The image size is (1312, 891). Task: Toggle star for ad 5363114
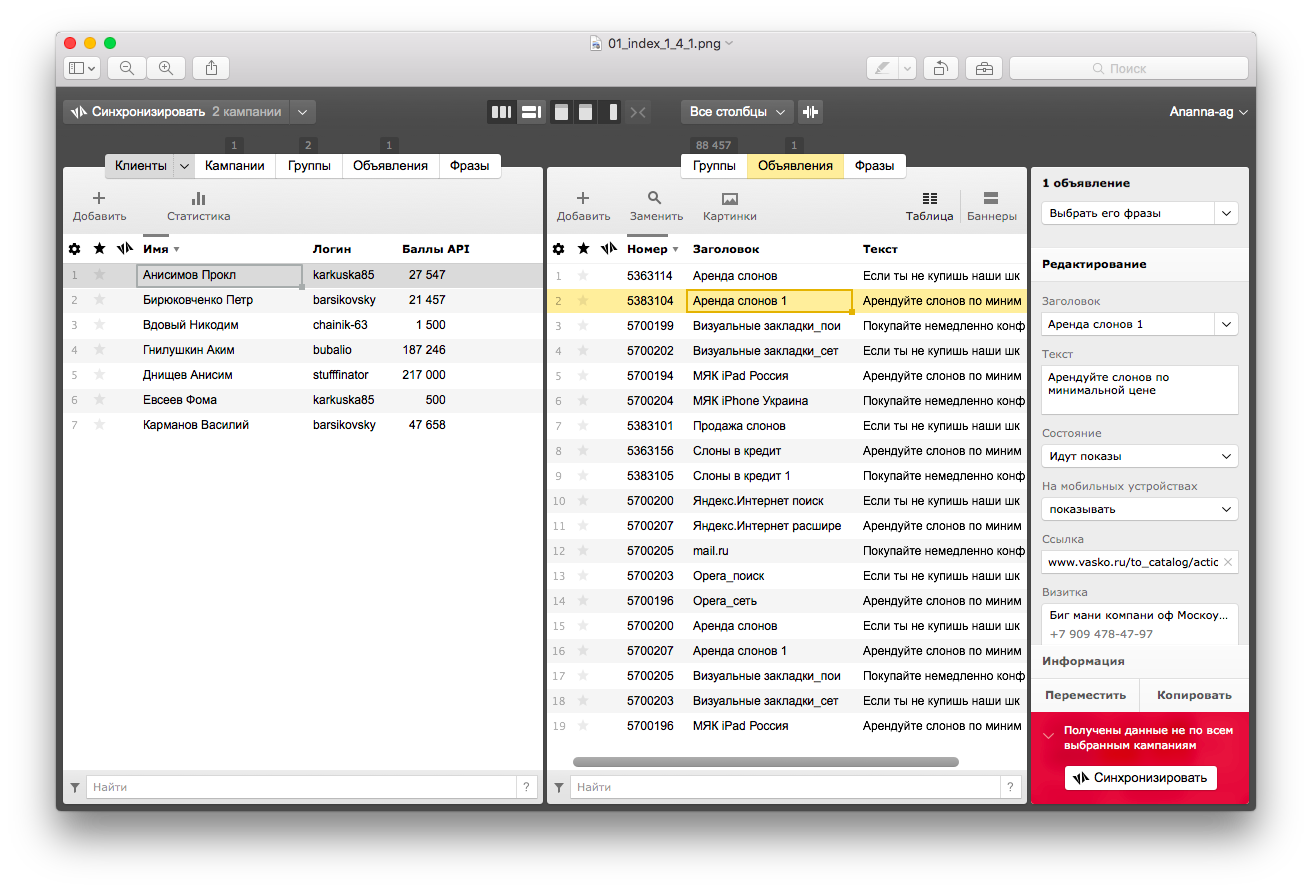[583, 276]
